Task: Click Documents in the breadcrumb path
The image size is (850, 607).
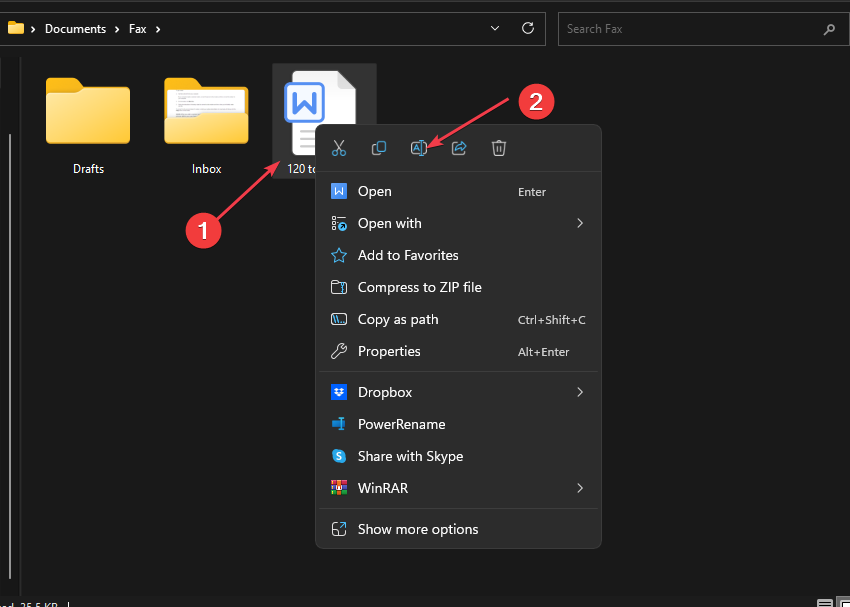Action: pyautogui.click(x=75, y=29)
